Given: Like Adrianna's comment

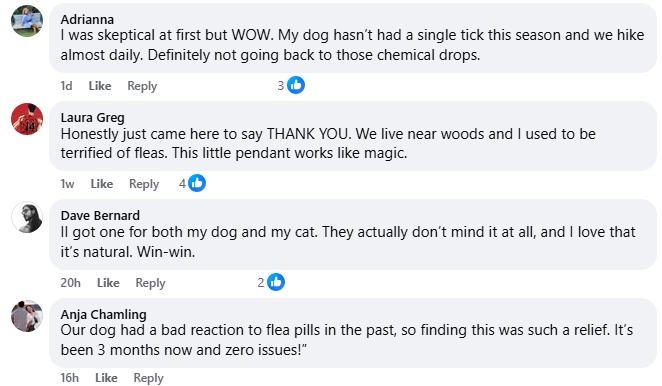Looking at the screenshot, I should pos(100,86).
